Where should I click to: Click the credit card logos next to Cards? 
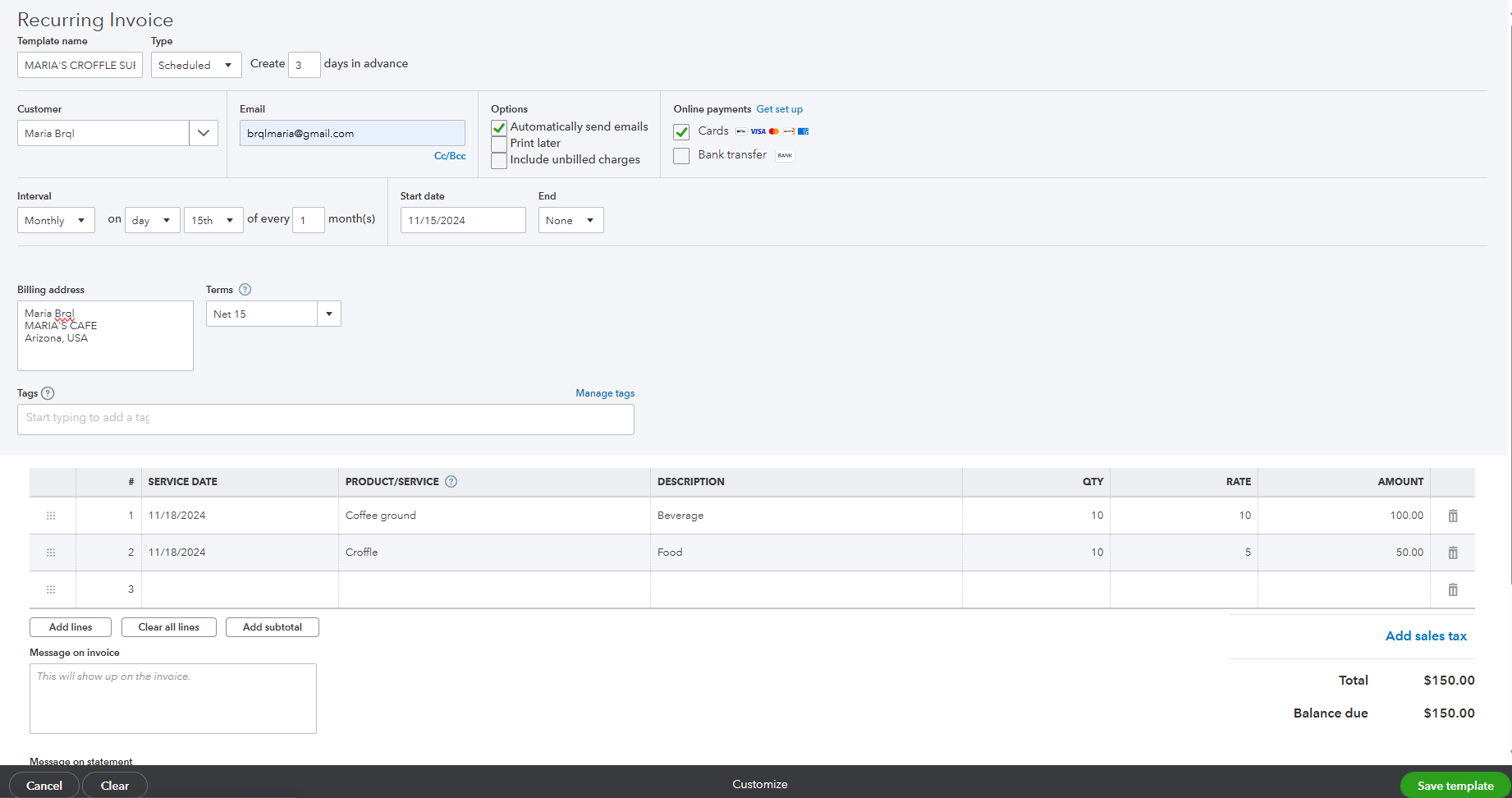point(772,131)
